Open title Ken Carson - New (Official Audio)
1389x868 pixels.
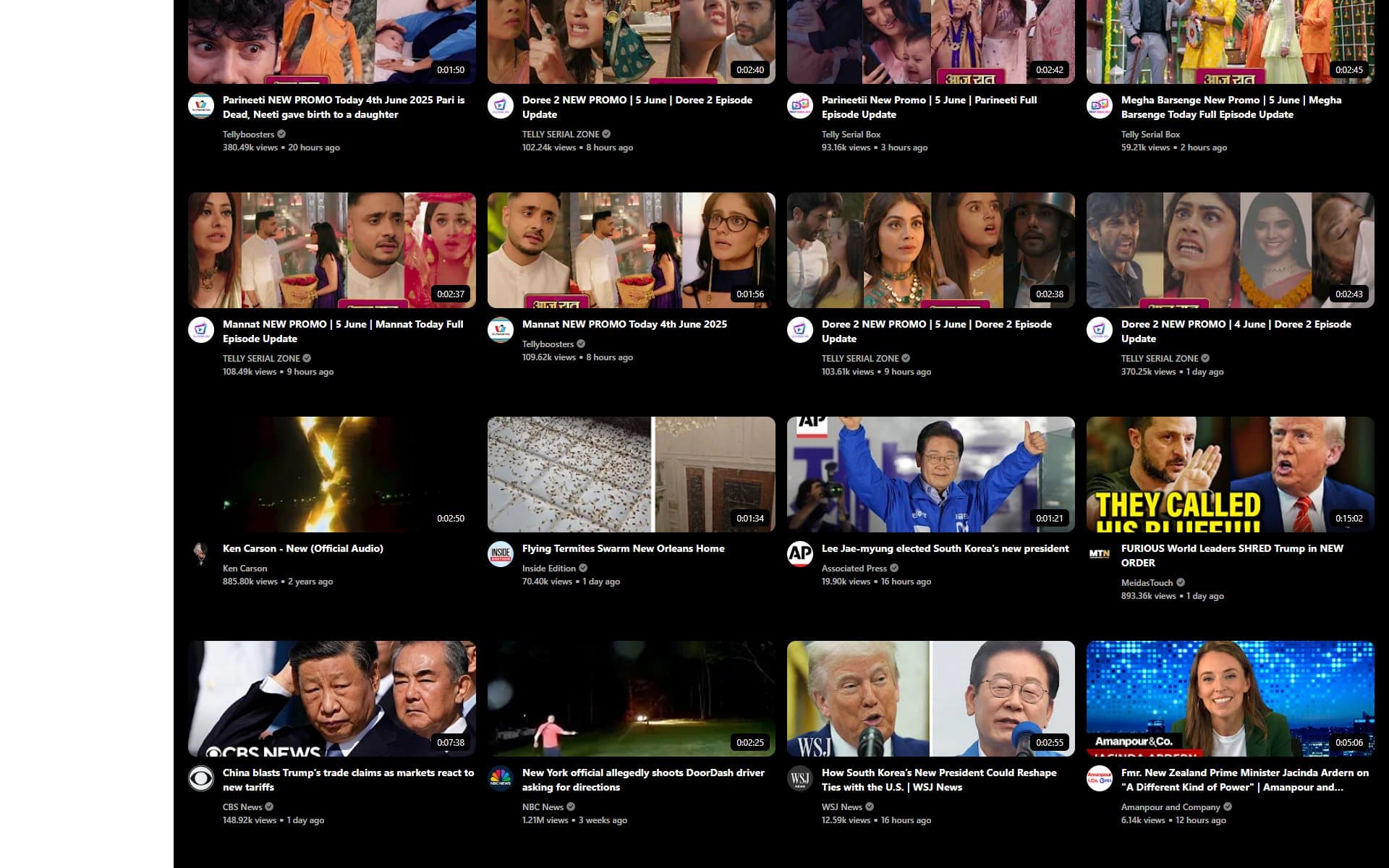(303, 548)
